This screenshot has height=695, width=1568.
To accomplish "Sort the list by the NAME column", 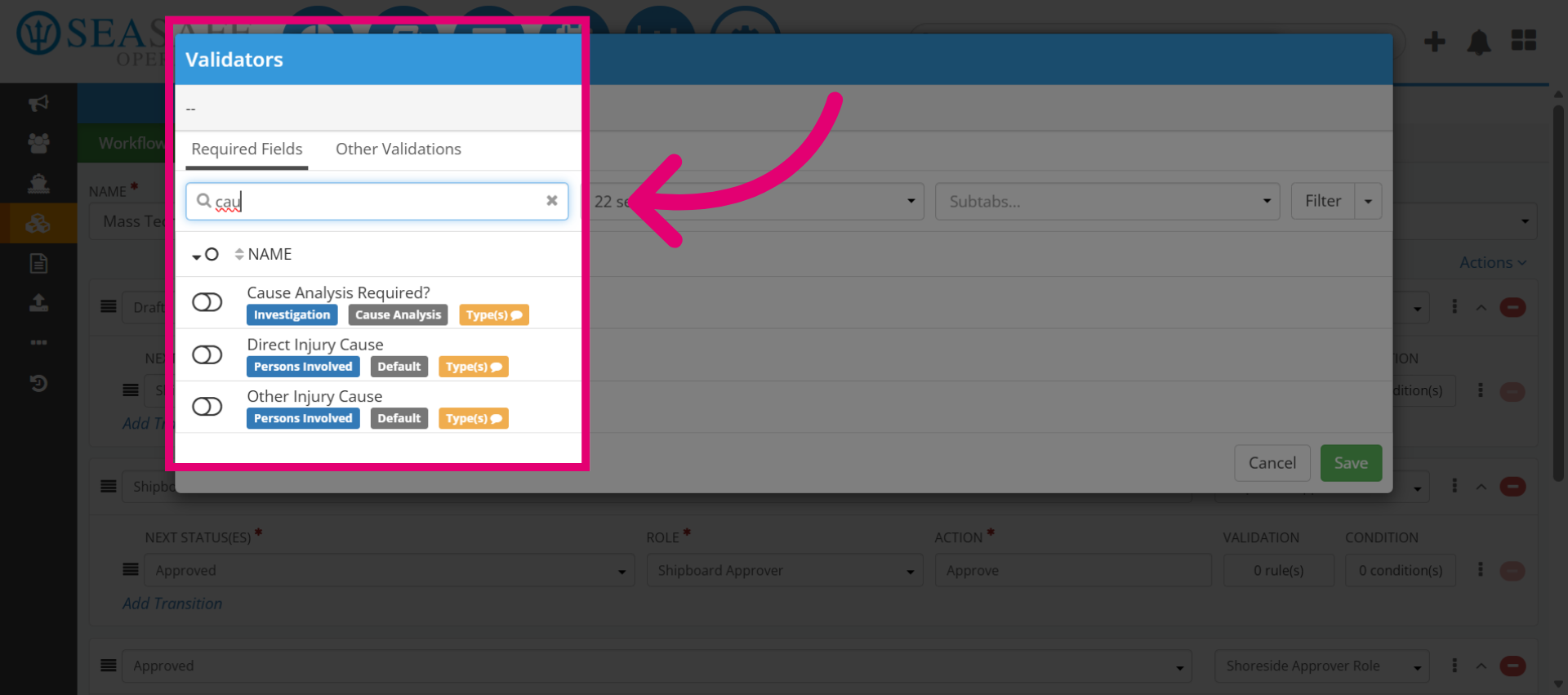I will [x=264, y=254].
